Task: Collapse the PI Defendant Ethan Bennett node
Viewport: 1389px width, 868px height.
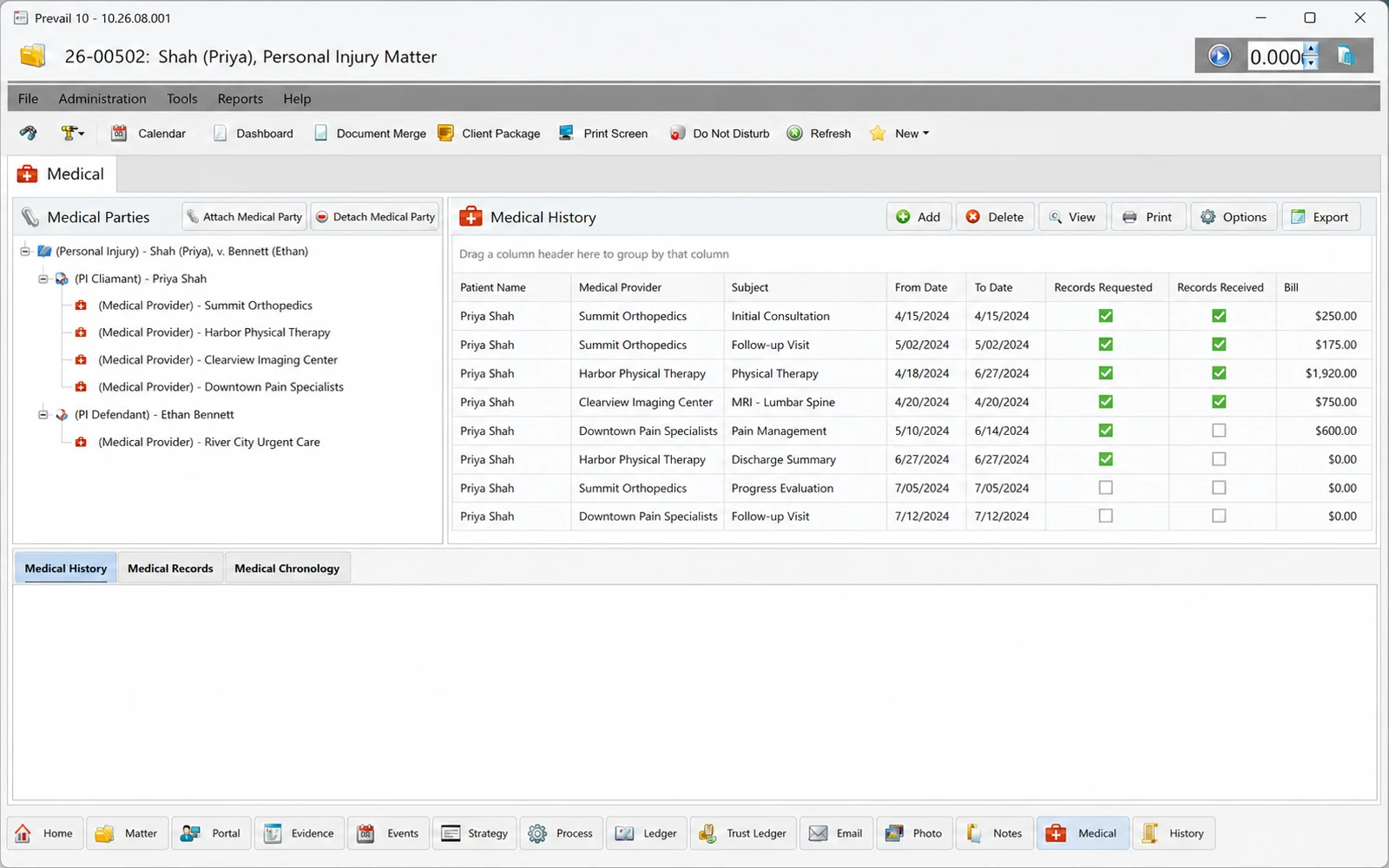Action: (43, 415)
